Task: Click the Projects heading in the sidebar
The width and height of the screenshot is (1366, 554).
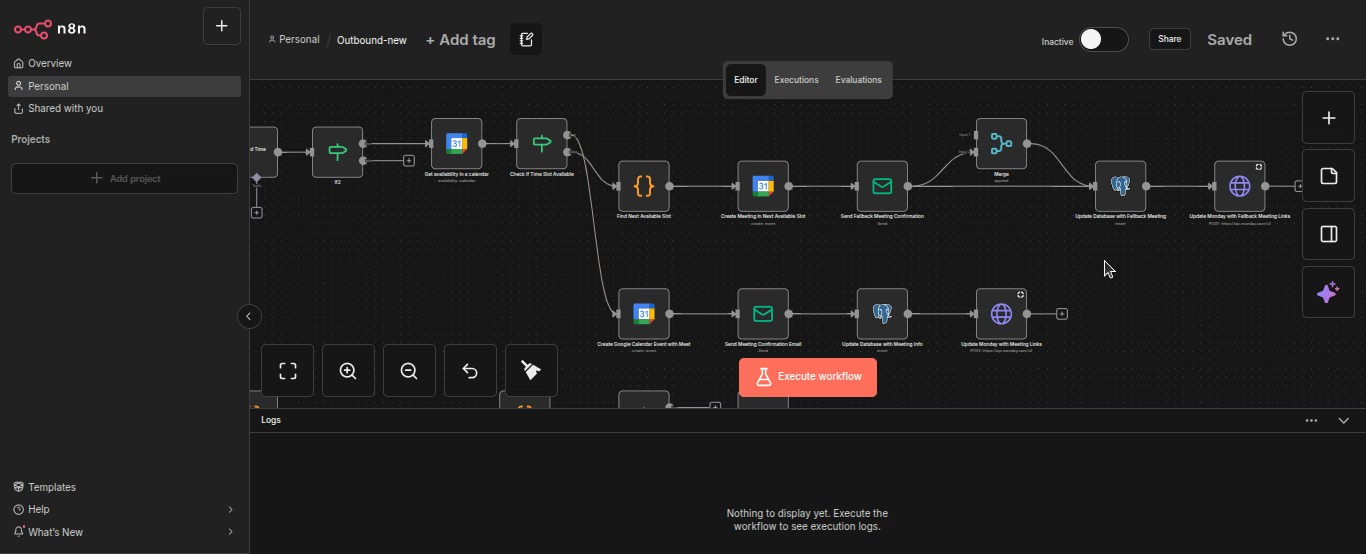Action: (31, 140)
